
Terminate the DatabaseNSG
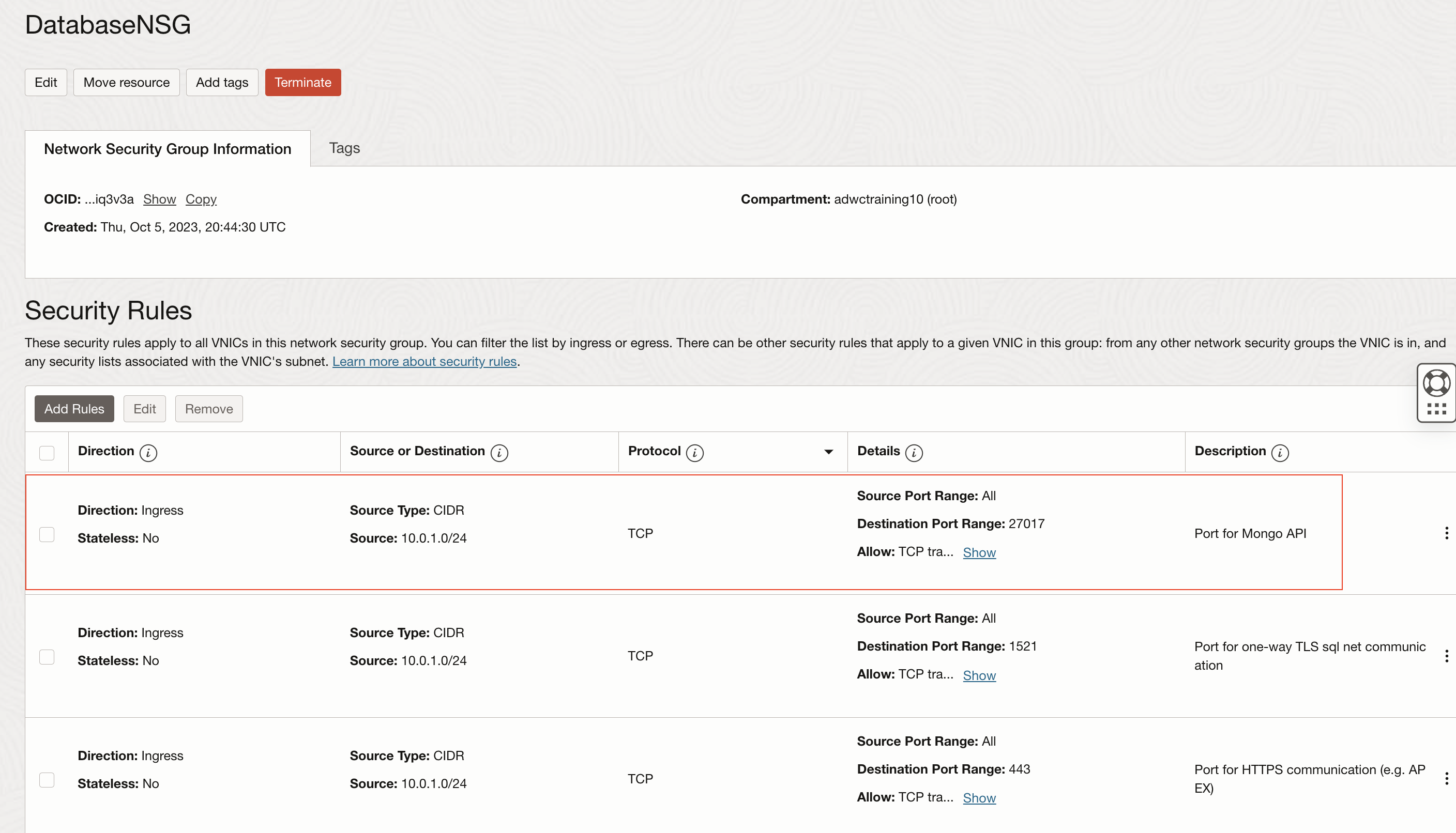(303, 82)
